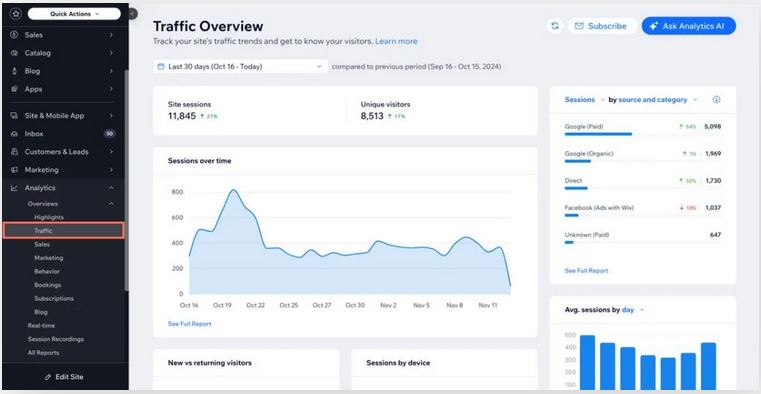Expand the Sales sidebar section chevron
Viewport: 761px width, 394px height.
[111, 35]
